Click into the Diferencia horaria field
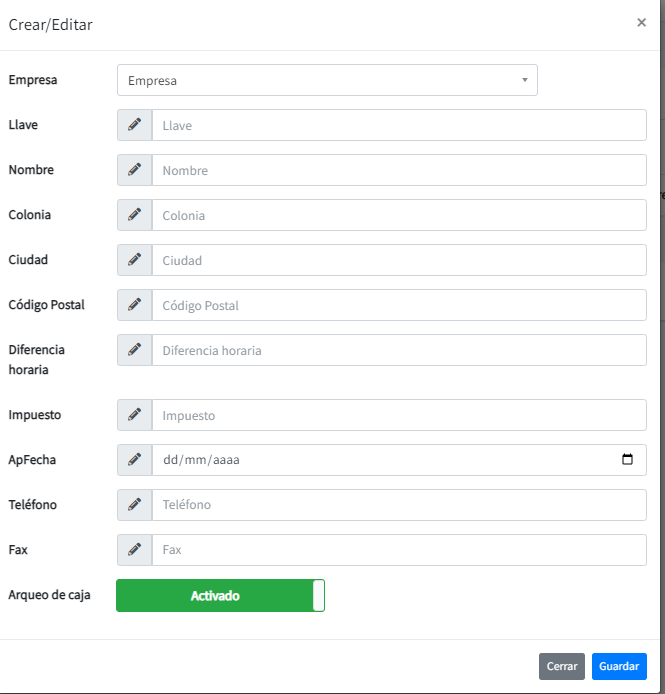 click(399, 350)
